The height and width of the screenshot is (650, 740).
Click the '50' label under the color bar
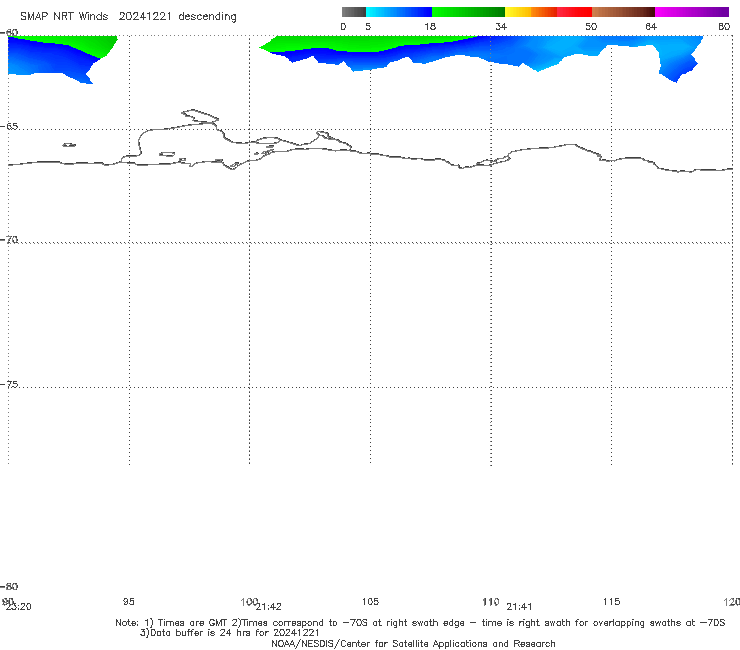click(x=591, y=26)
